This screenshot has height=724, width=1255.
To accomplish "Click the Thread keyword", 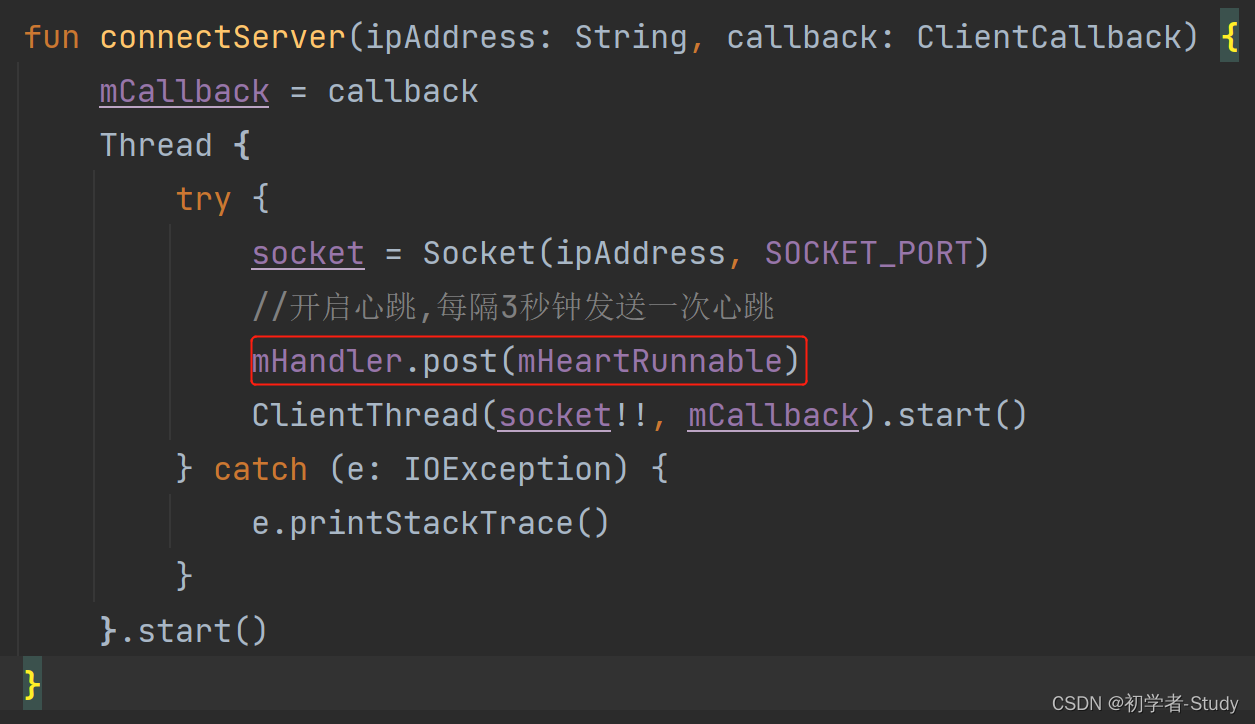I will [x=156, y=146].
